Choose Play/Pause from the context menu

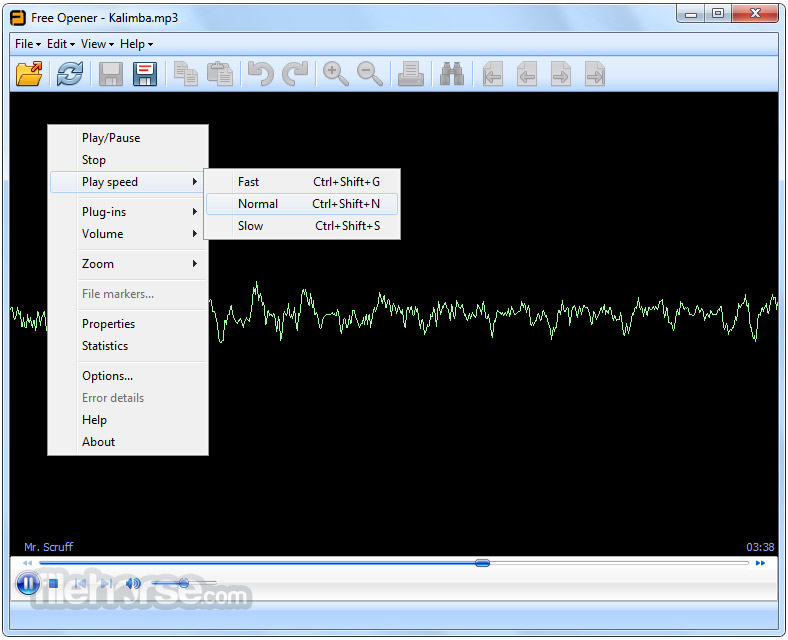(x=128, y=138)
